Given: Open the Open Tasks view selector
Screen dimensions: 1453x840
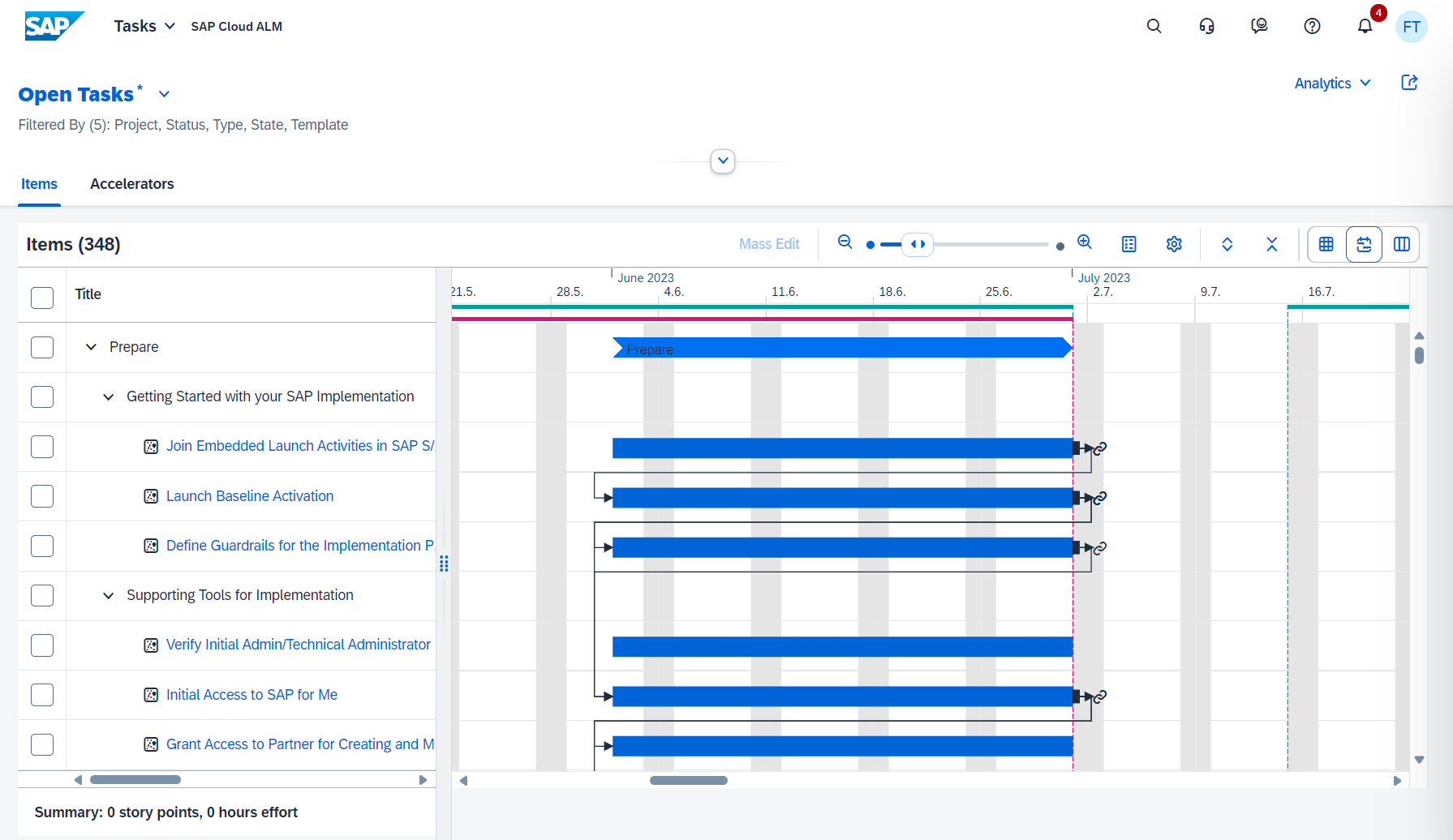Looking at the screenshot, I should [x=164, y=94].
